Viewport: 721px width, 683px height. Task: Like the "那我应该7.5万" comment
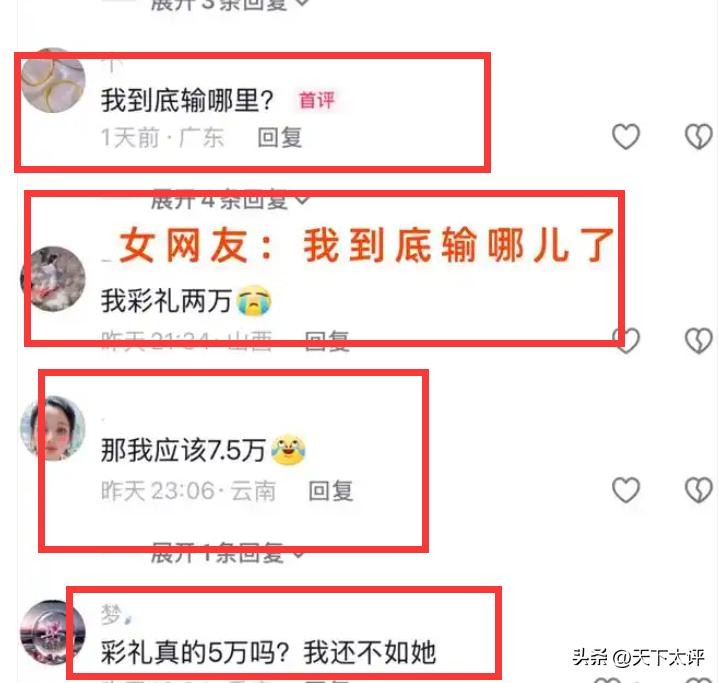626,490
